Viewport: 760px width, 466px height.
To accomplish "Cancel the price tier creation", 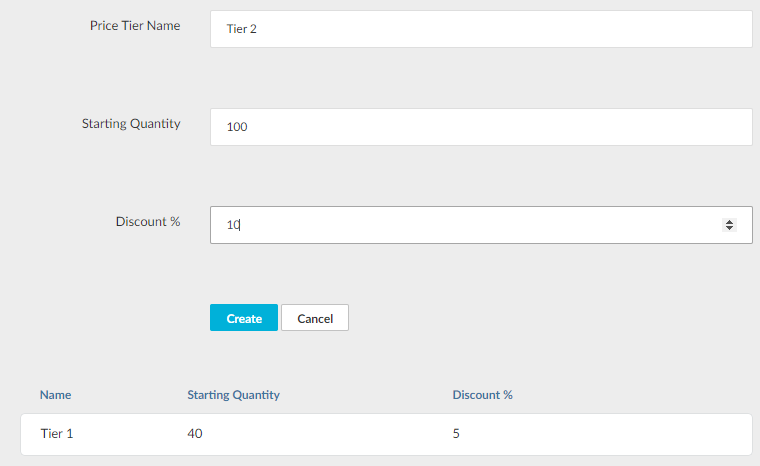I will pyautogui.click(x=315, y=318).
